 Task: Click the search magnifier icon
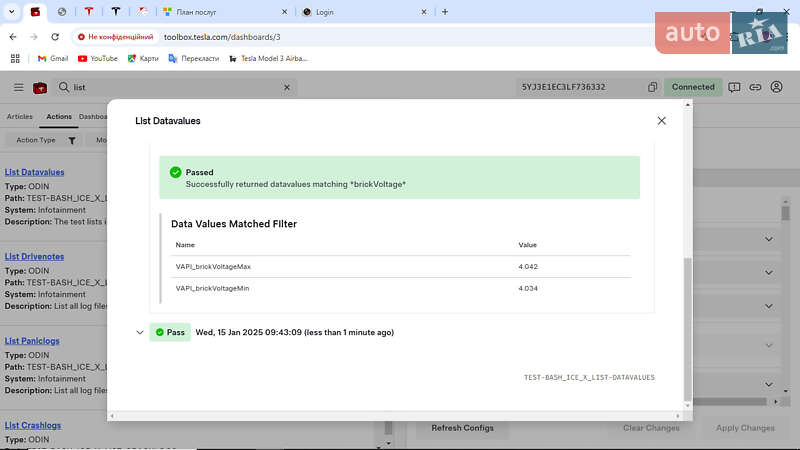coord(64,87)
